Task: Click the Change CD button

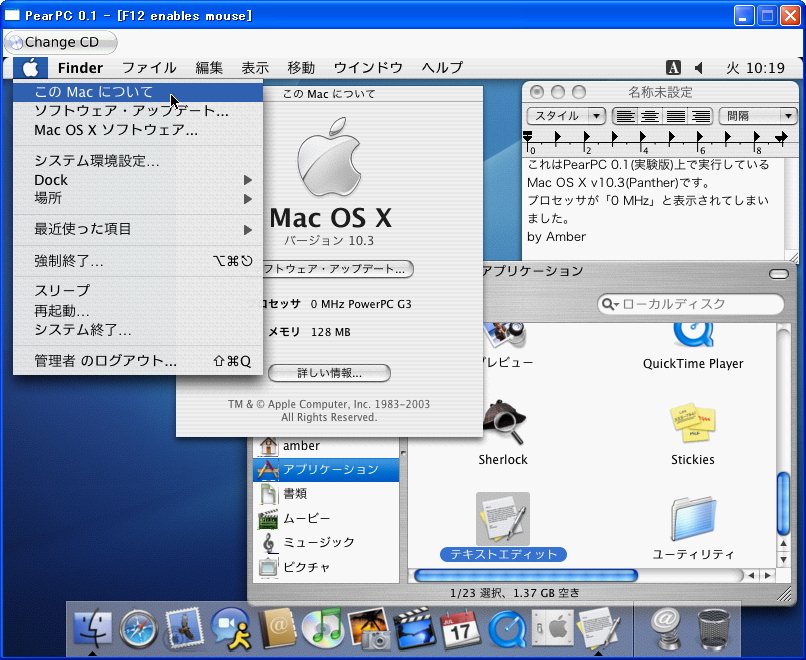Action: 61,42
